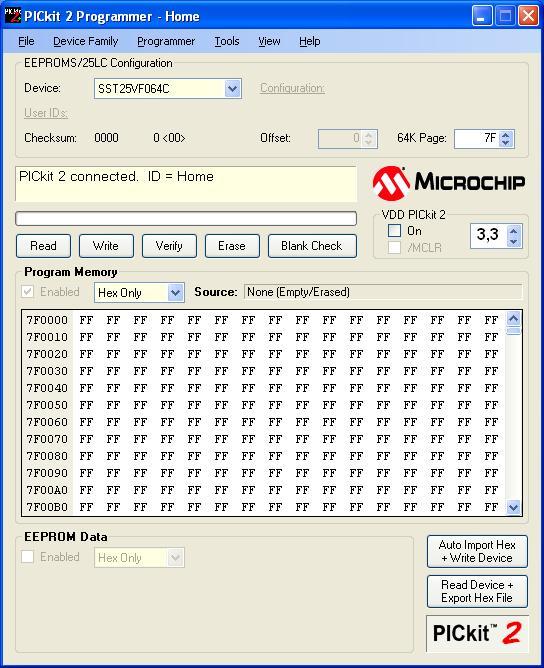Click the Read button

point(43,246)
